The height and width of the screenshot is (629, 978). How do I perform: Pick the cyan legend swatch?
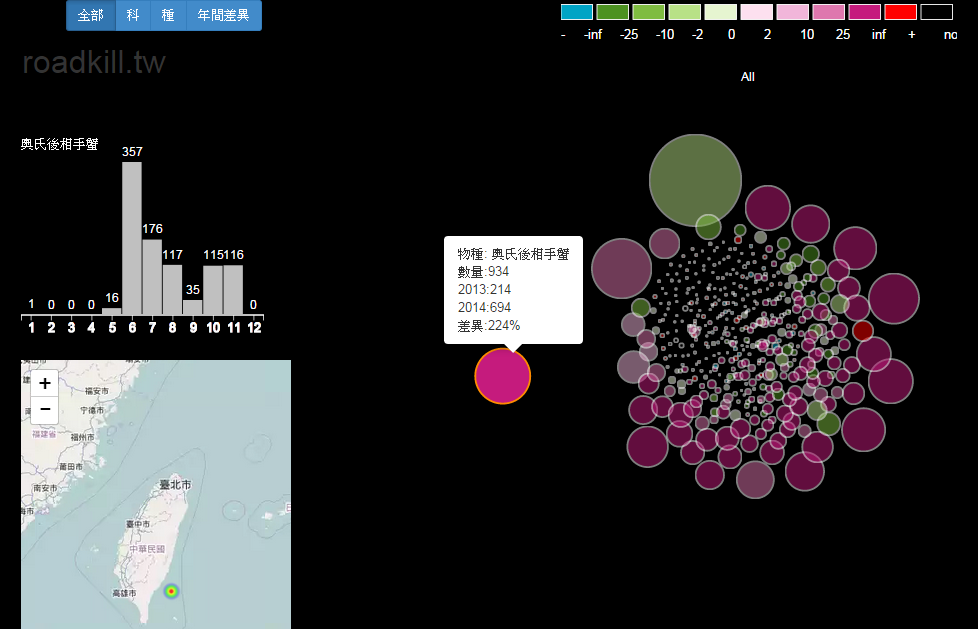(577, 12)
